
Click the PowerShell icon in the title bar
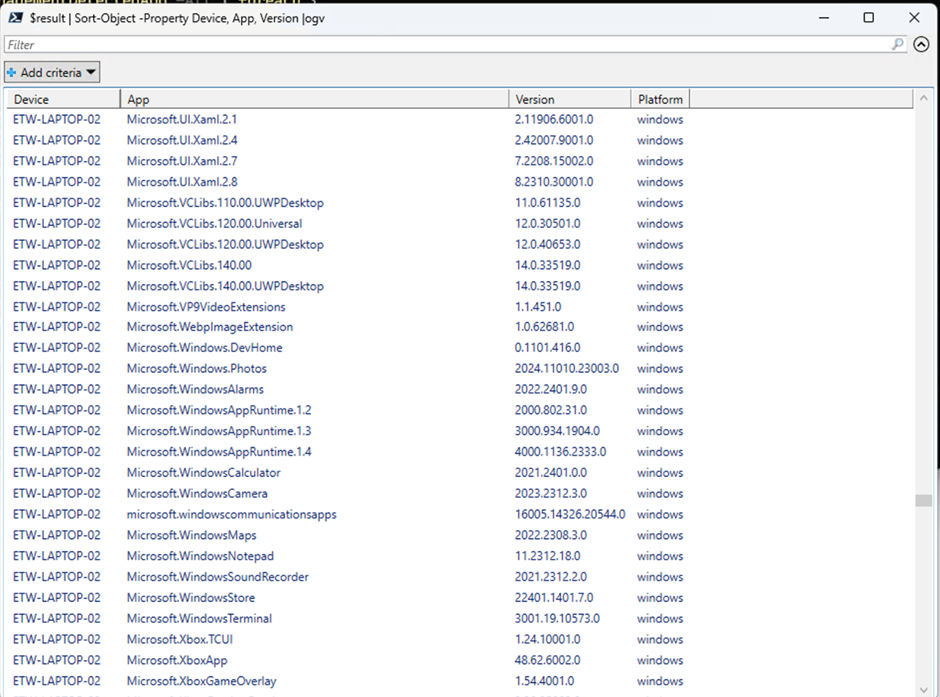coord(16,18)
